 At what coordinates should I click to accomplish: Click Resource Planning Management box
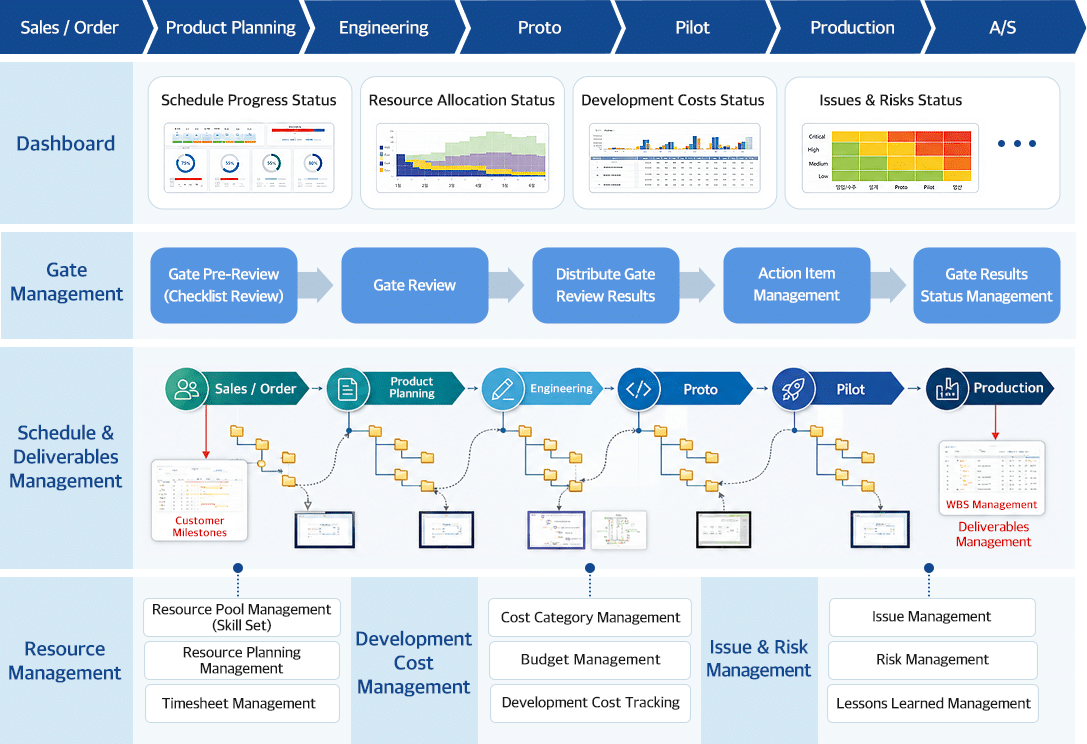point(241,660)
